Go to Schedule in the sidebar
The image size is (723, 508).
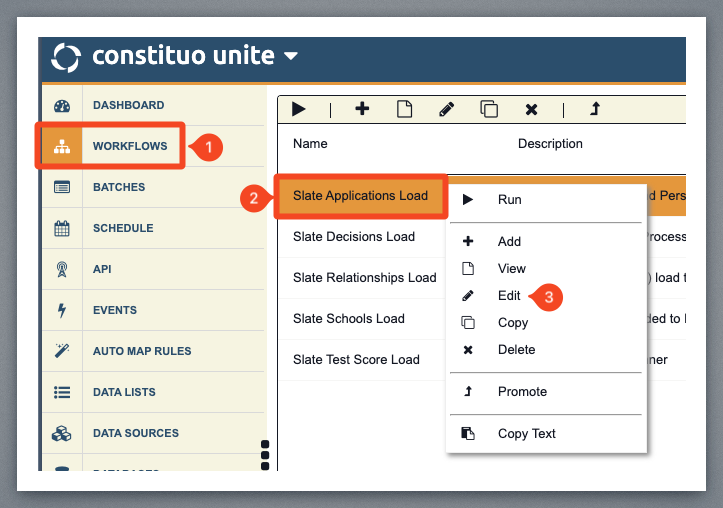[x=123, y=228]
